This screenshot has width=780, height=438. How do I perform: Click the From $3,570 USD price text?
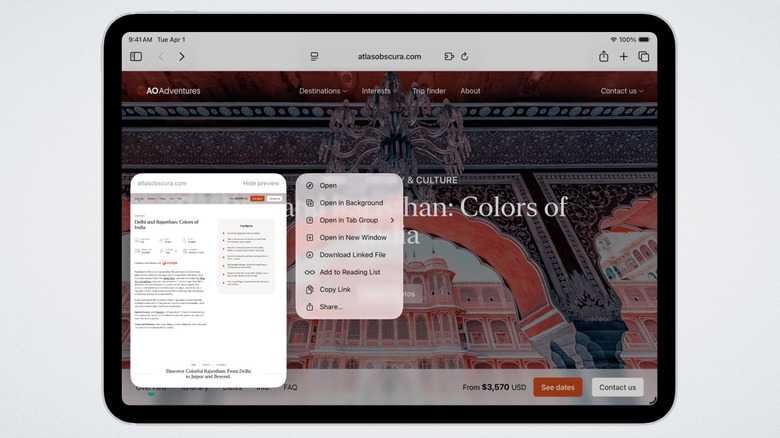coord(494,387)
